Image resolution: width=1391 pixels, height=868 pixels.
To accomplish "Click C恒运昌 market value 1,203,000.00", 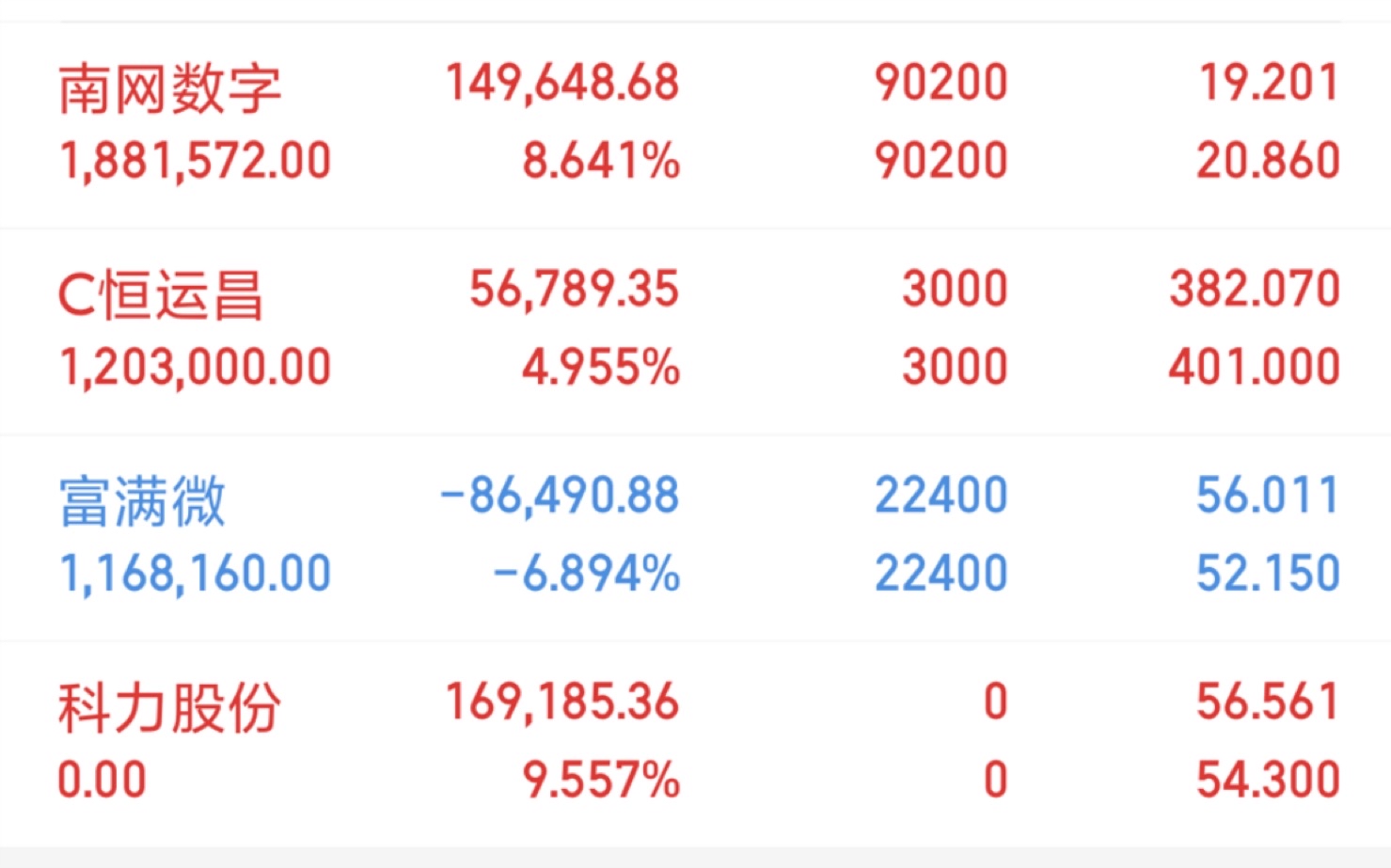I will click(195, 367).
